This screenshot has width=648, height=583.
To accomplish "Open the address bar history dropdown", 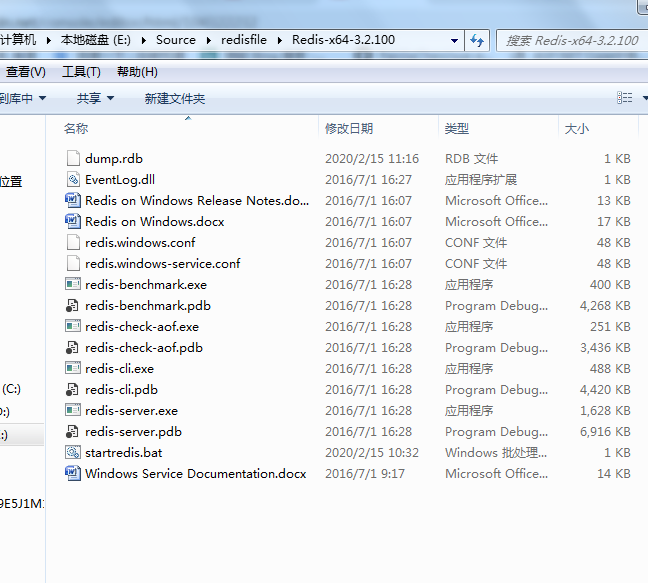I will (454, 40).
